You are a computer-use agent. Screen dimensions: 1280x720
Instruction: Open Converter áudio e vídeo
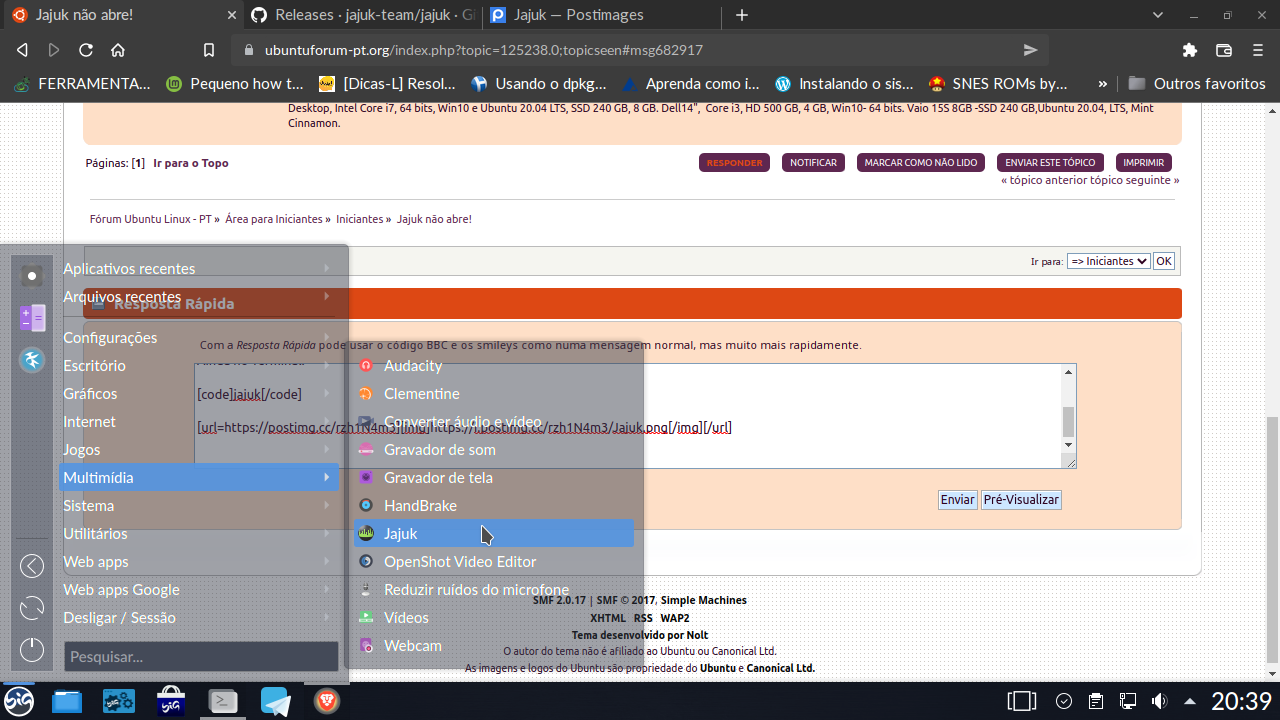(x=494, y=422)
